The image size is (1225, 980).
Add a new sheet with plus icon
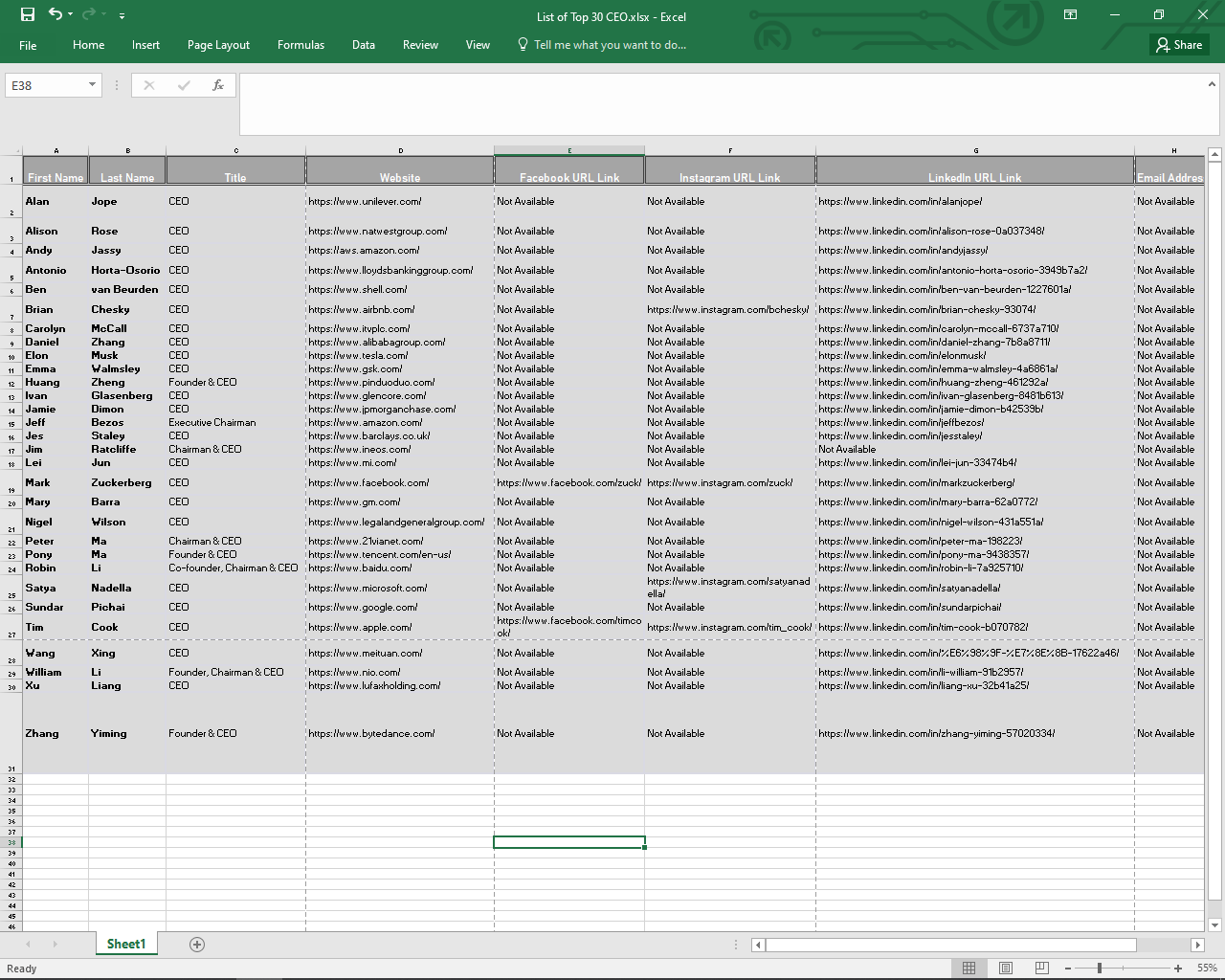pos(197,945)
